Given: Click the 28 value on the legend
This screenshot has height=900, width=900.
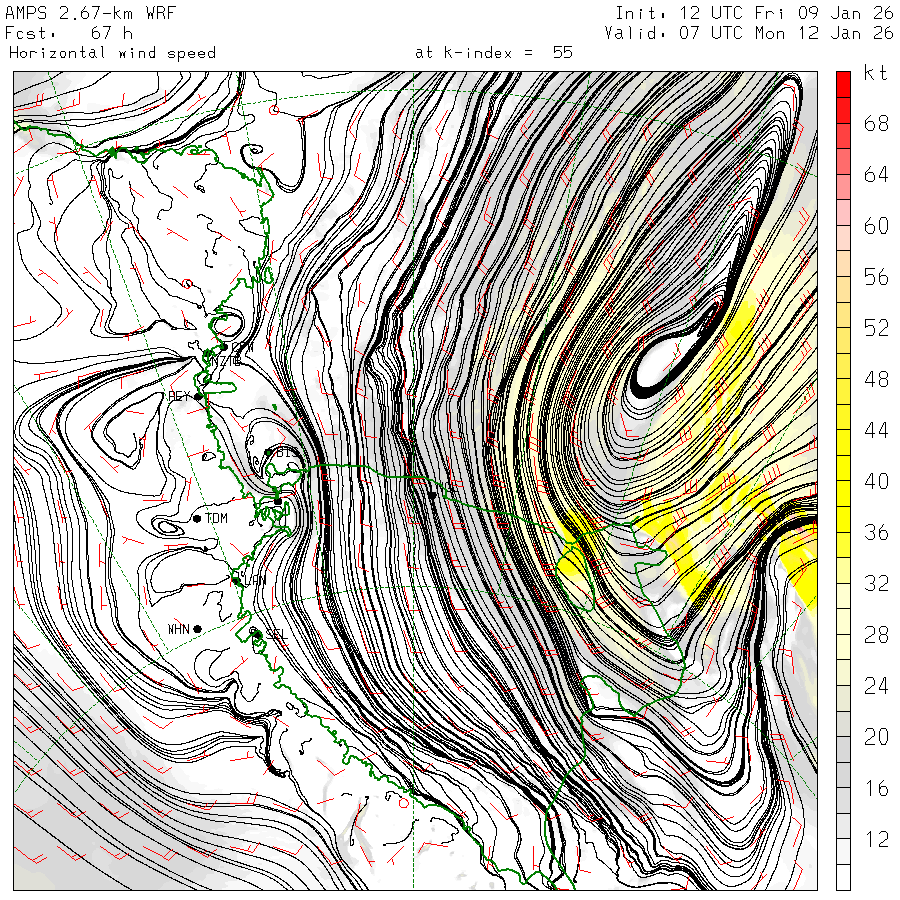Looking at the screenshot, I should point(876,635).
